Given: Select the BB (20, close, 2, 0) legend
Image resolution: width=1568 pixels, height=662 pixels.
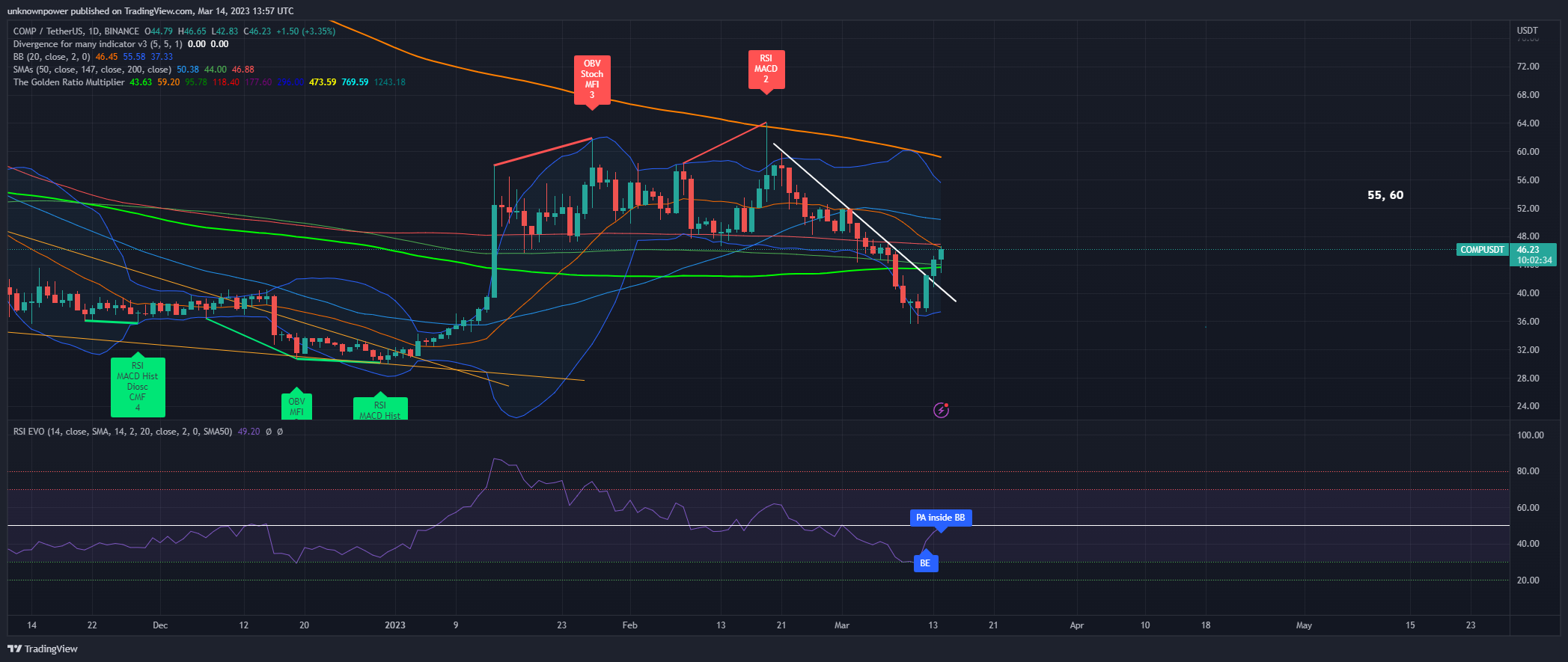Looking at the screenshot, I should tap(52, 57).
